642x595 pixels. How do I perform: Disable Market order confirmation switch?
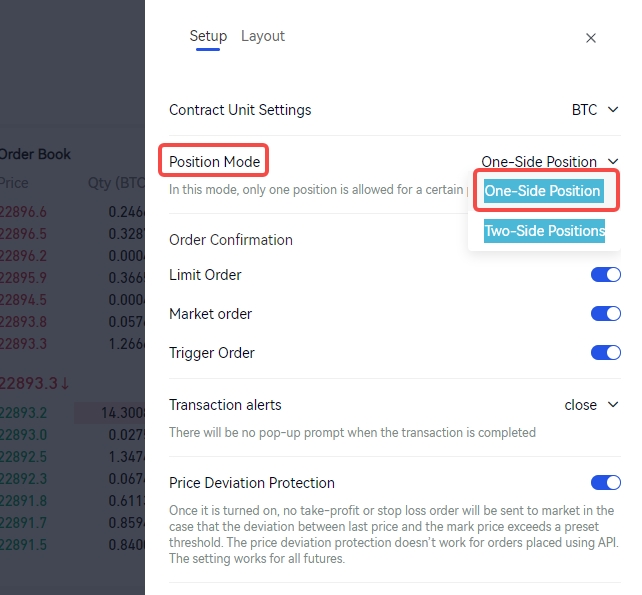point(606,314)
